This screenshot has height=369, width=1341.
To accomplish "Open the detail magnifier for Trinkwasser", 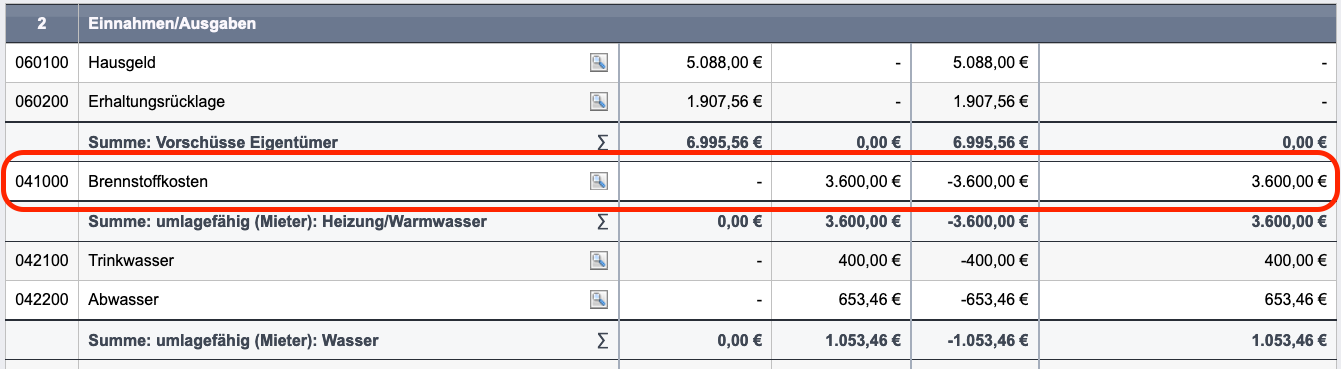I will click(x=598, y=261).
